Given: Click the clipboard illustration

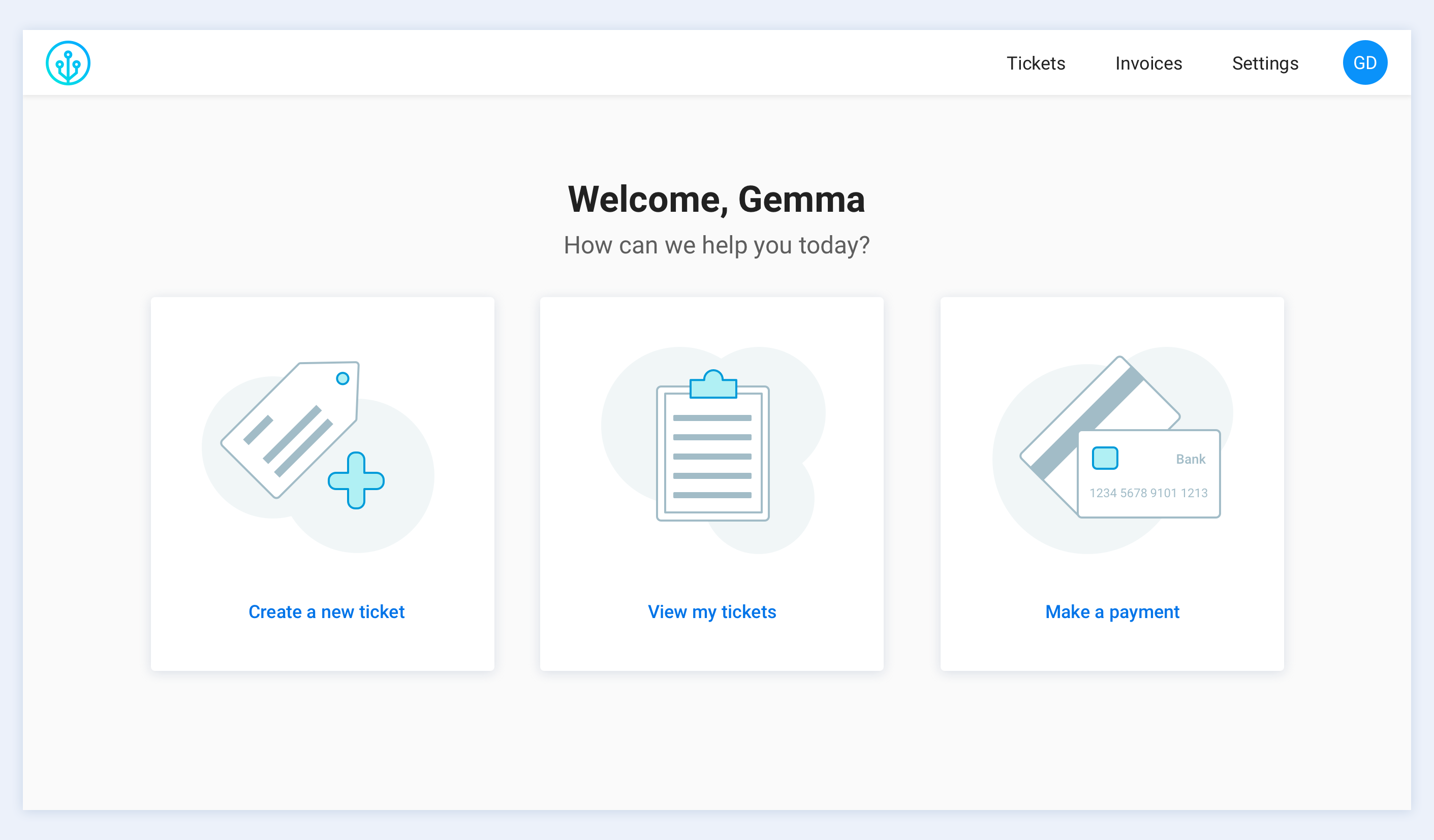Looking at the screenshot, I should point(713,449).
